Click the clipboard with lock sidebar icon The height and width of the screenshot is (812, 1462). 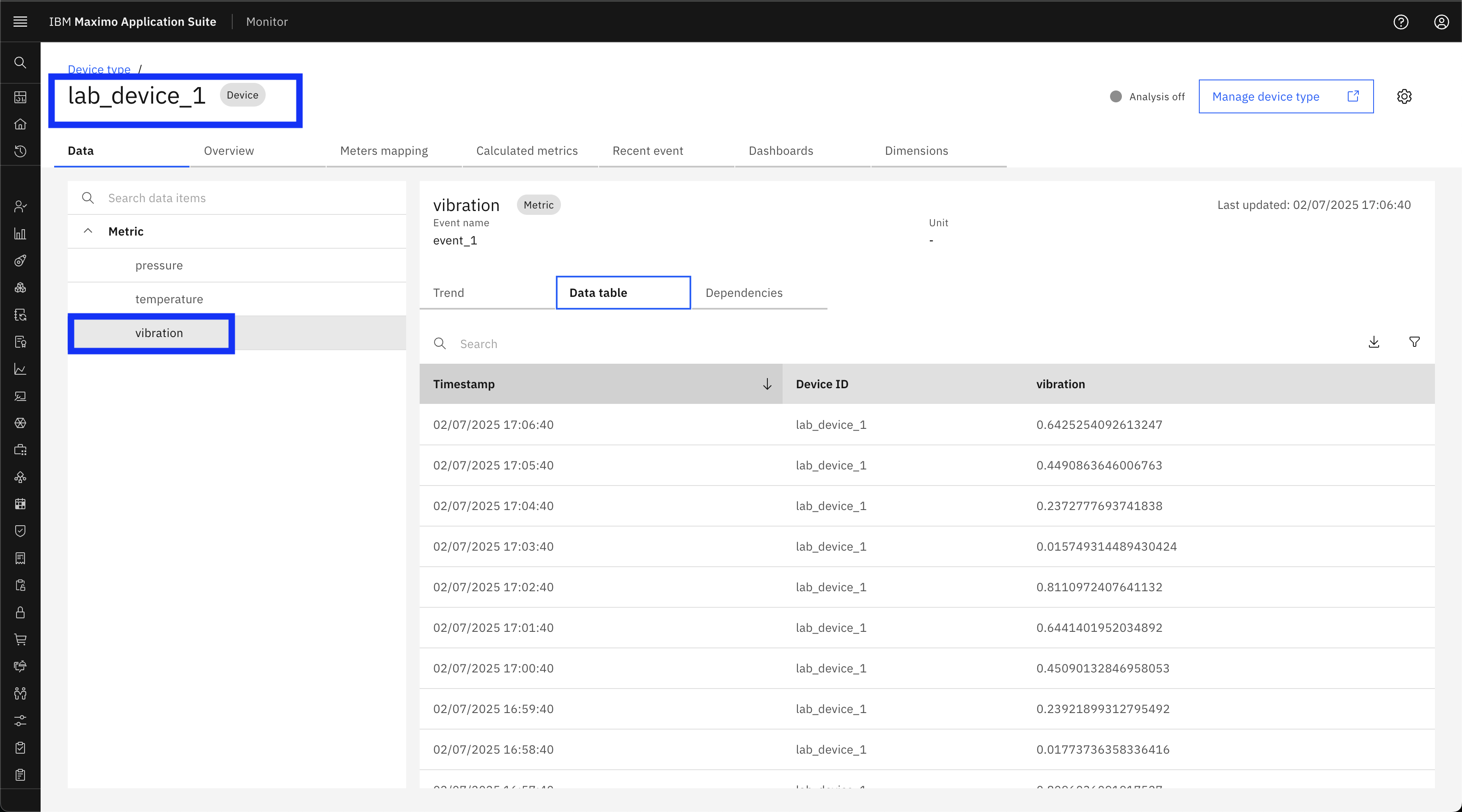pos(20,586)
